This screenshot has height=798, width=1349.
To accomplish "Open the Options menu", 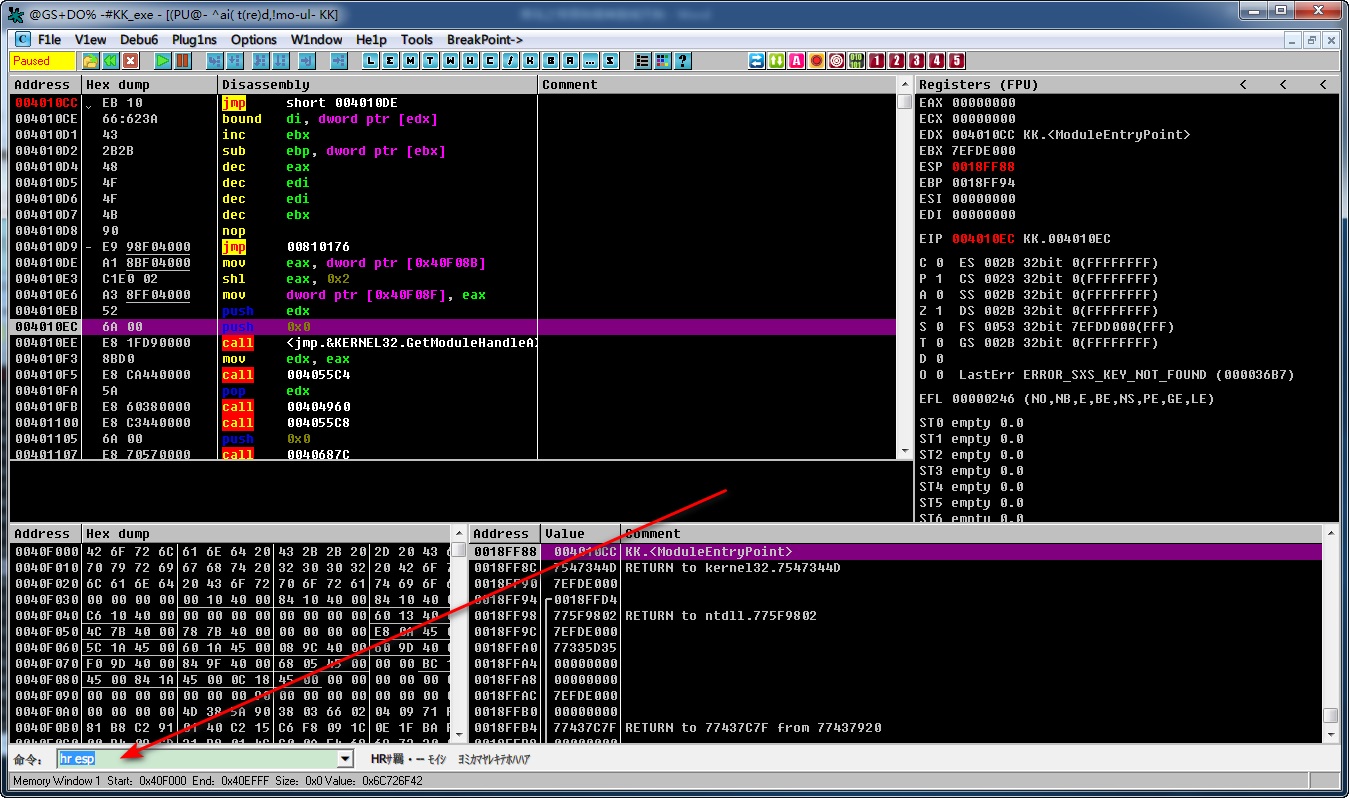I will click(254, 40).
